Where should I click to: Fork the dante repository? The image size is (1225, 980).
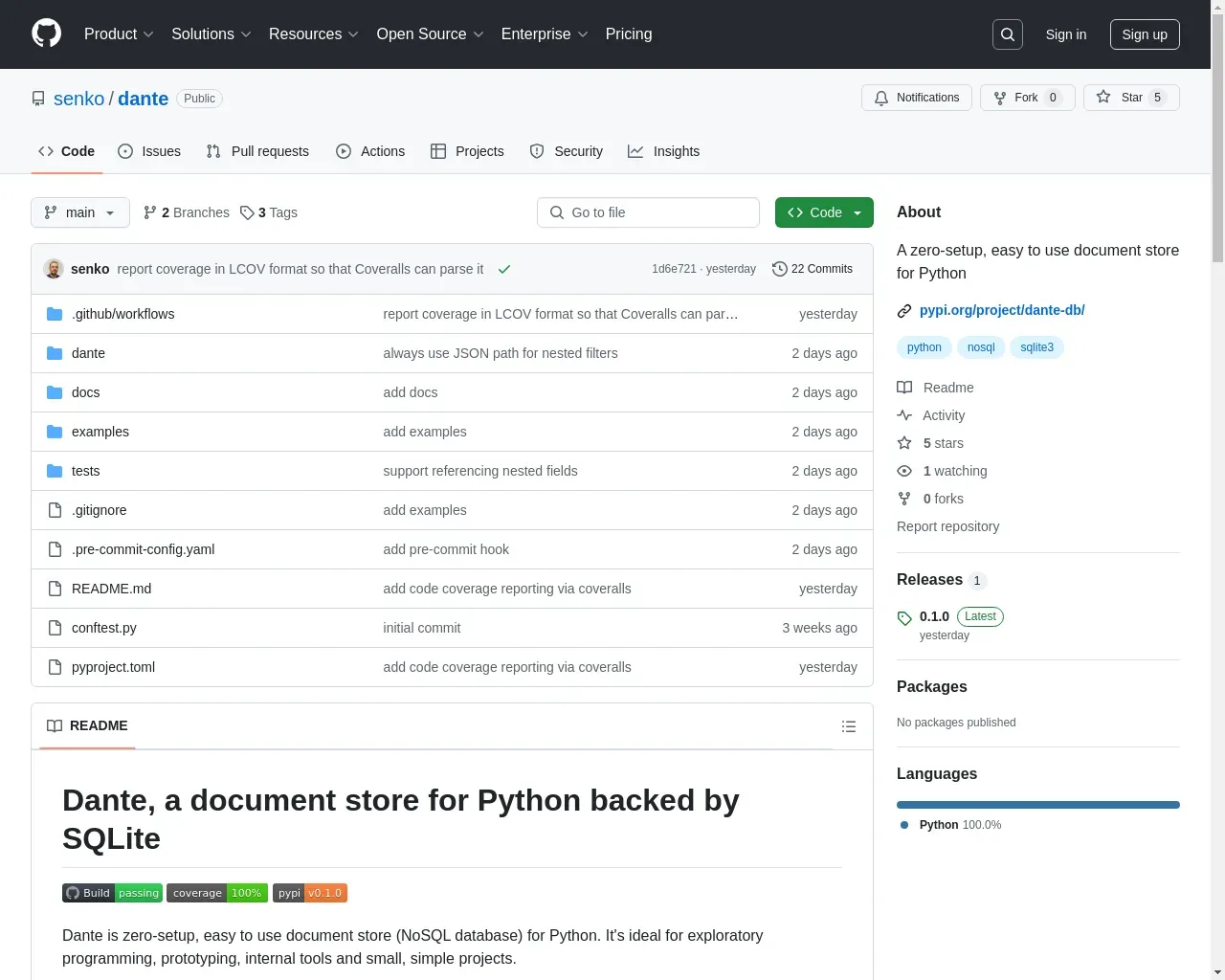[1027, 98]
